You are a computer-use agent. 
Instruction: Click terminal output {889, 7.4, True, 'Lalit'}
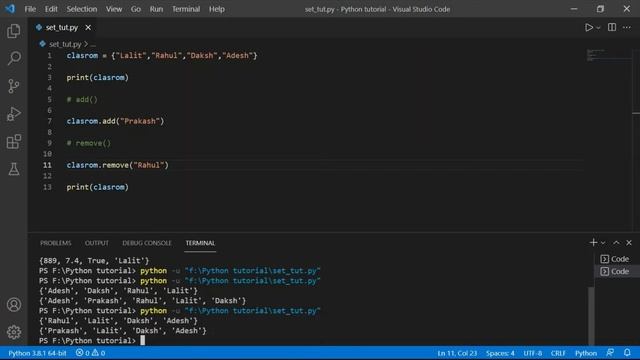tap(94, 260)
